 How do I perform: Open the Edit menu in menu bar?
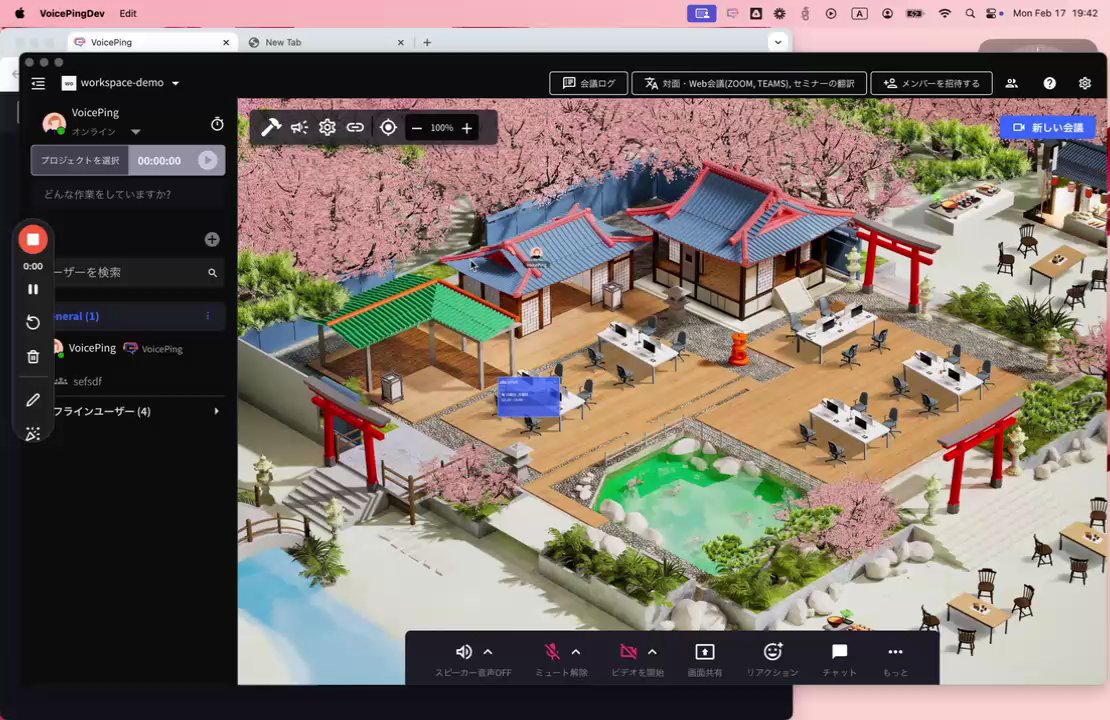(x=128, y=13)
